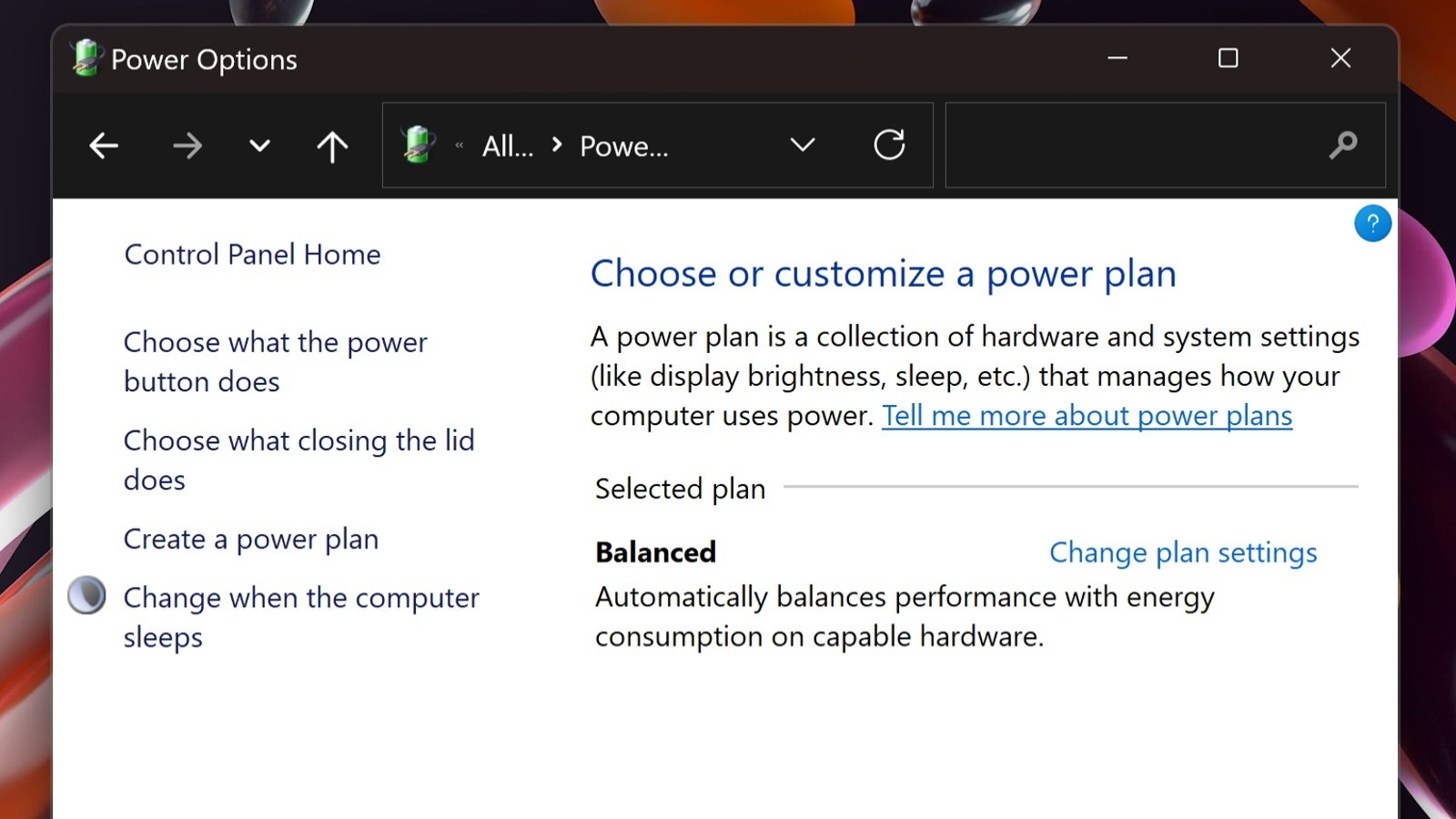Viewport: 1456px width, 819px height.
Task: Click the moon icon beside sleep settings
Action: [x=86, y=596]
